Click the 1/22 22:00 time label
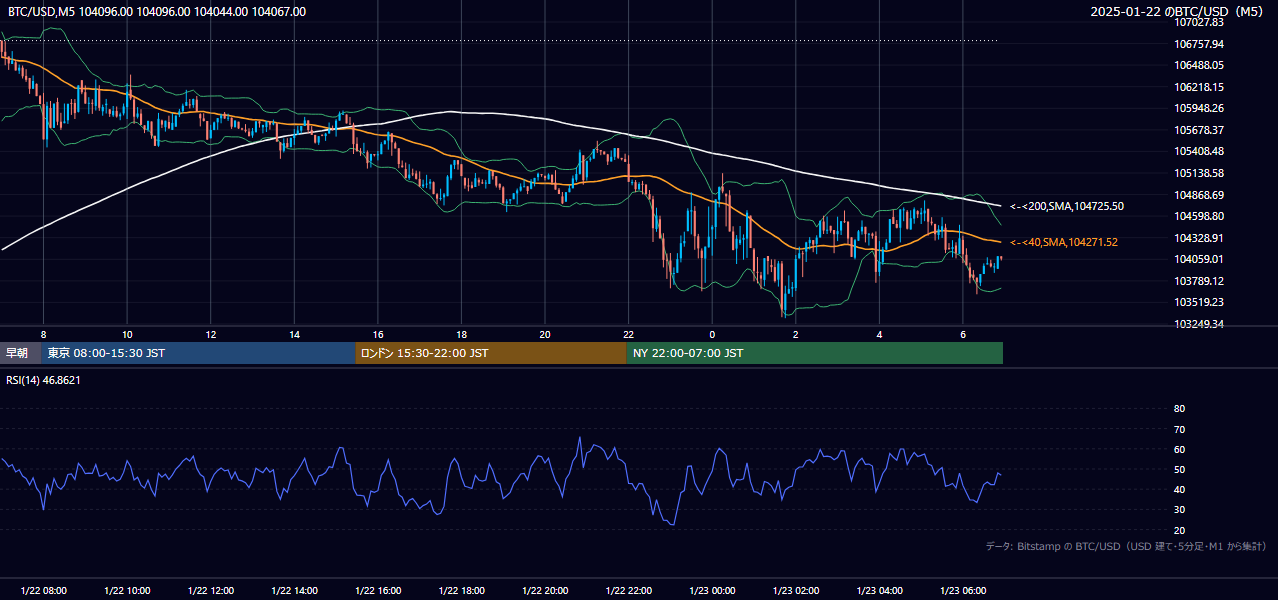 [628, 591]
